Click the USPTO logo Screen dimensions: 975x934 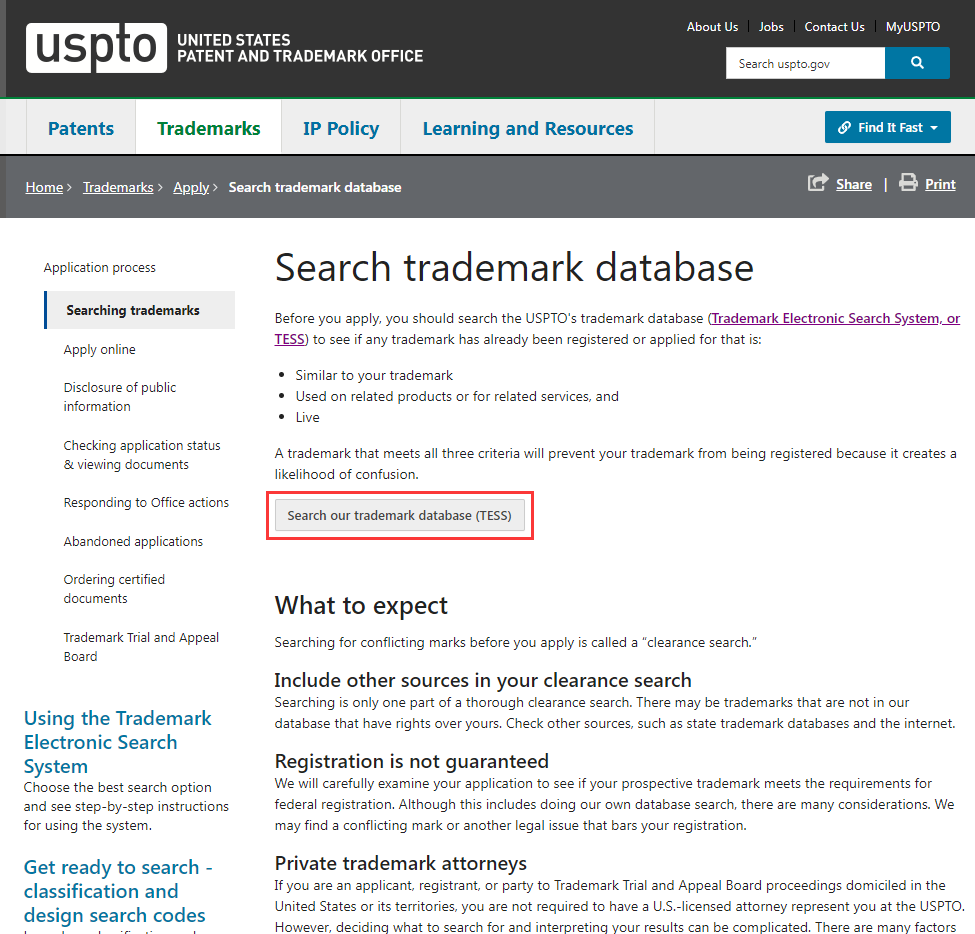[x=96, y=48]
